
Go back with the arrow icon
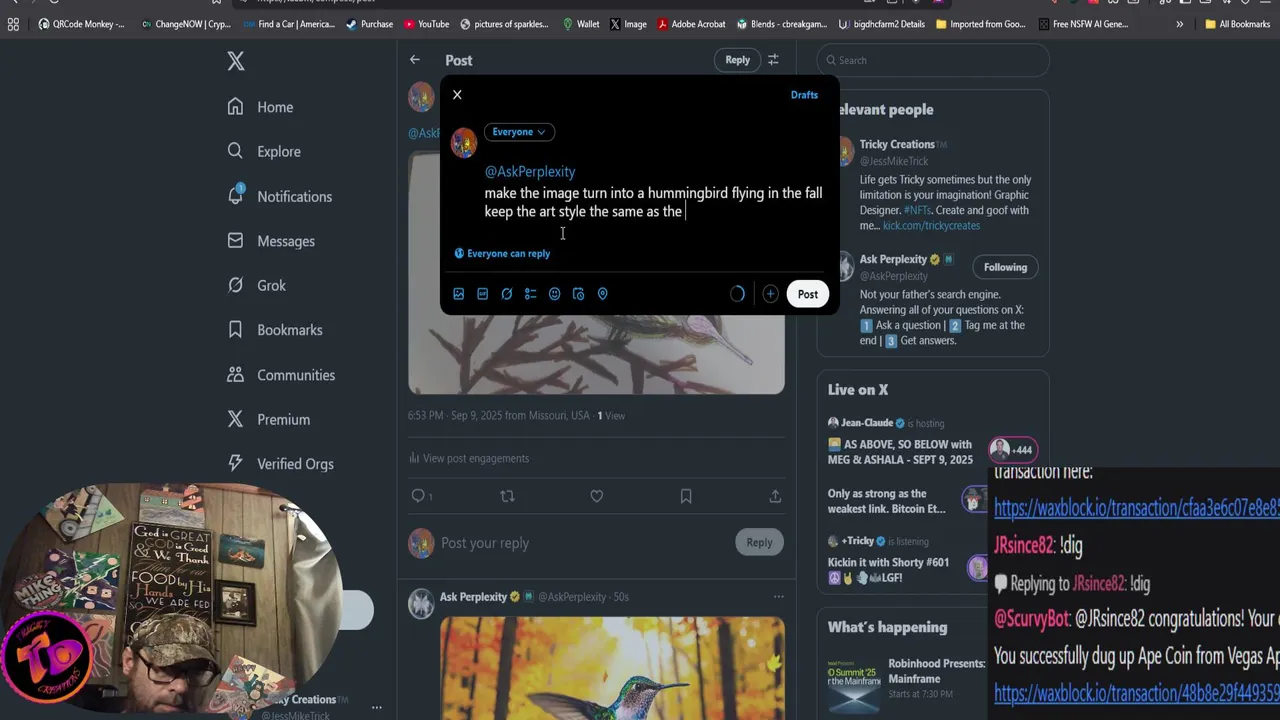[x=415, y=60]
